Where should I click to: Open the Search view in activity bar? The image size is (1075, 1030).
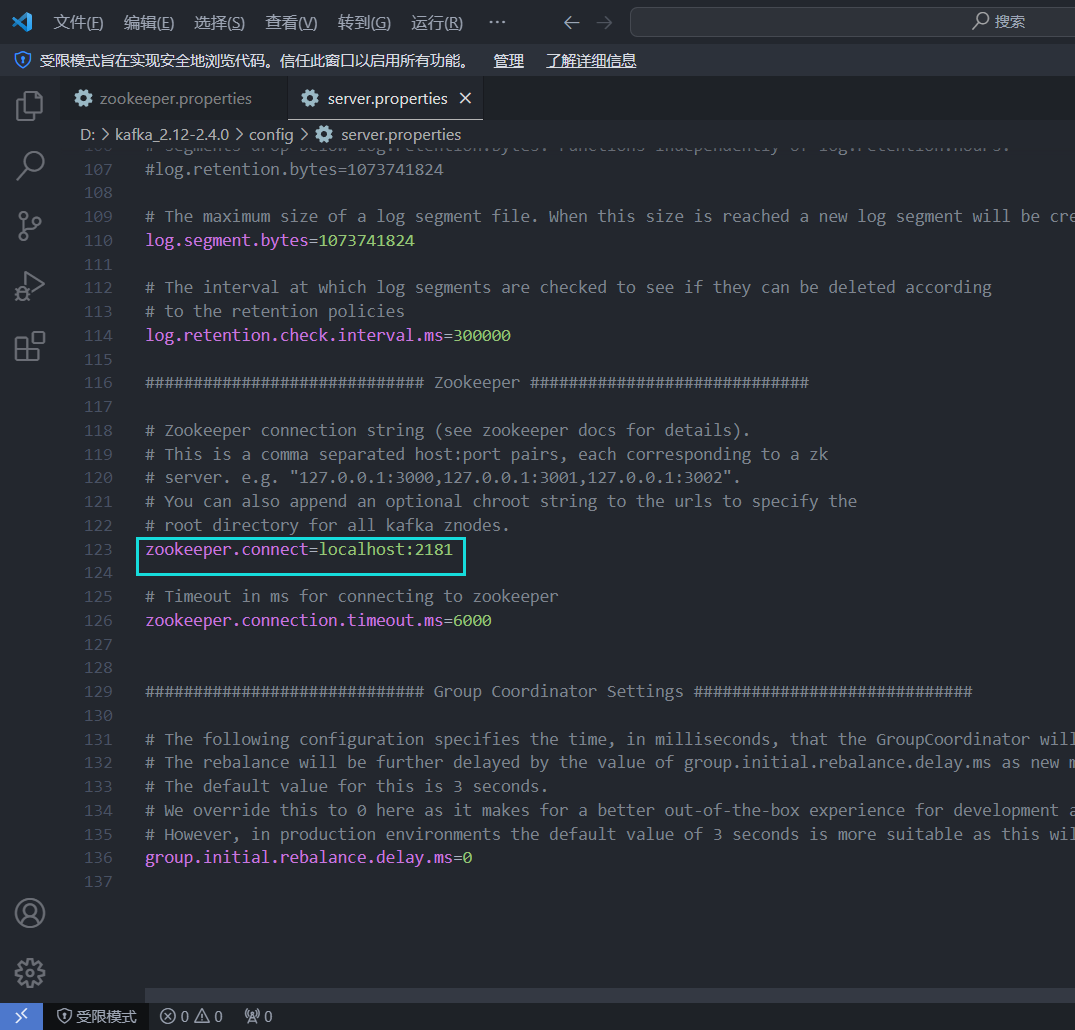pos(29,166)
